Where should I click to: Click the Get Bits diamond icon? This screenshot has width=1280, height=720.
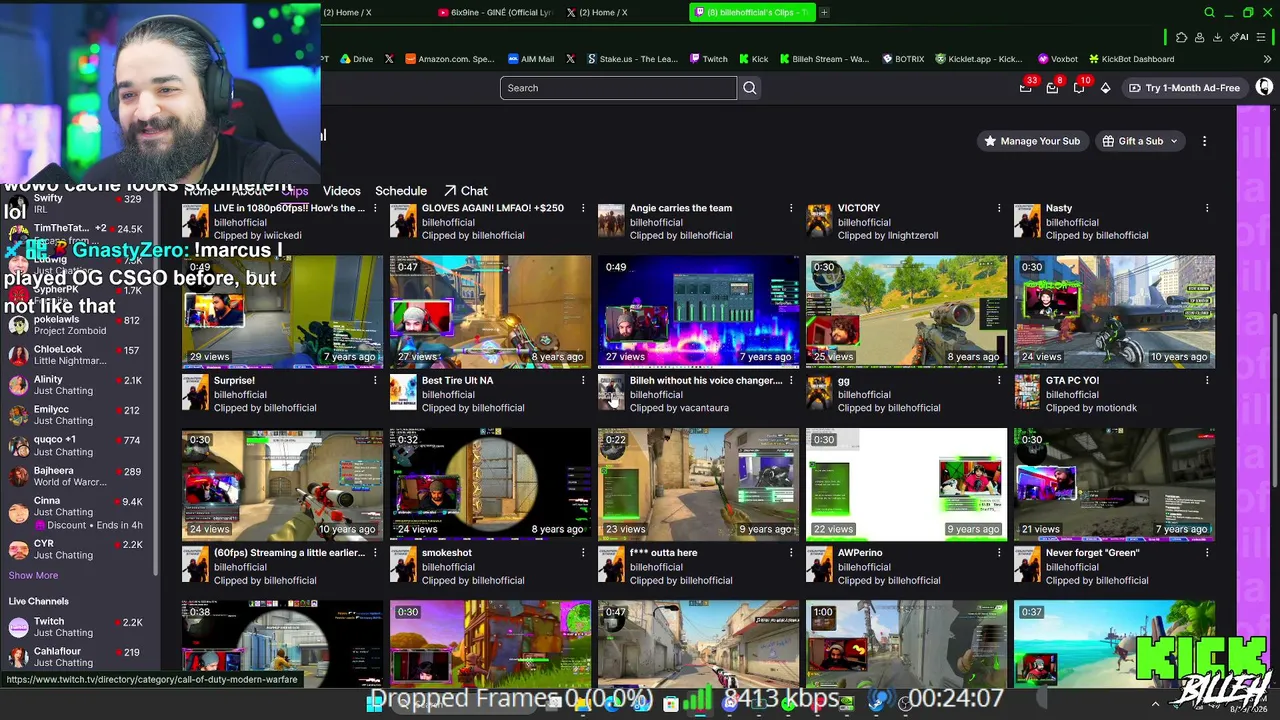1105,88
